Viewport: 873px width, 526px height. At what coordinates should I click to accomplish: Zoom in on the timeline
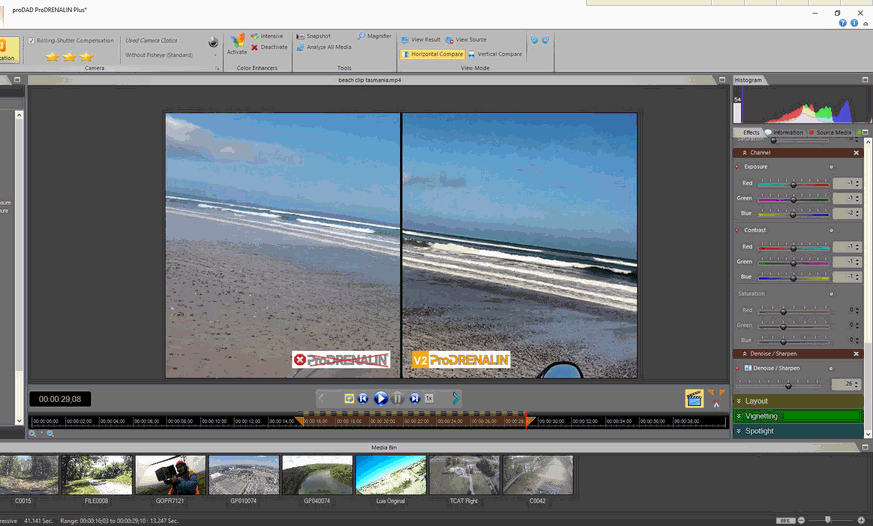pos(33,434)
